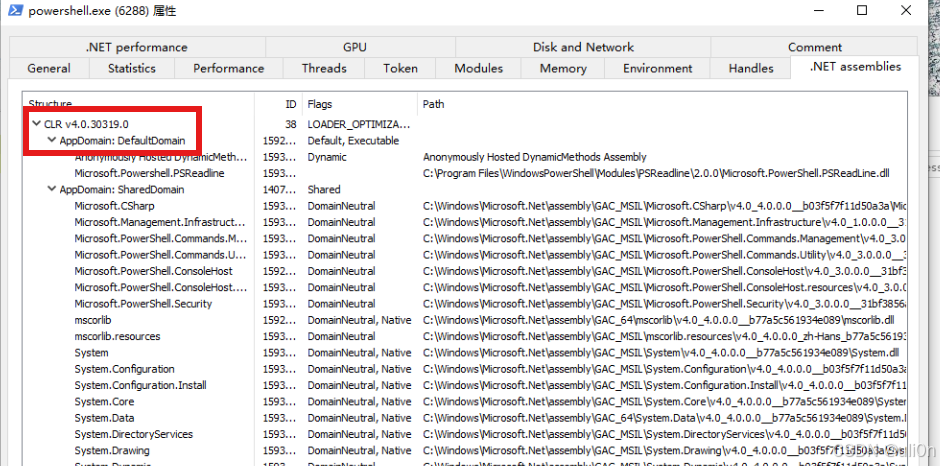Select the System.Configuration row
This screenshot has height=466, width=940.
(465, 369)
